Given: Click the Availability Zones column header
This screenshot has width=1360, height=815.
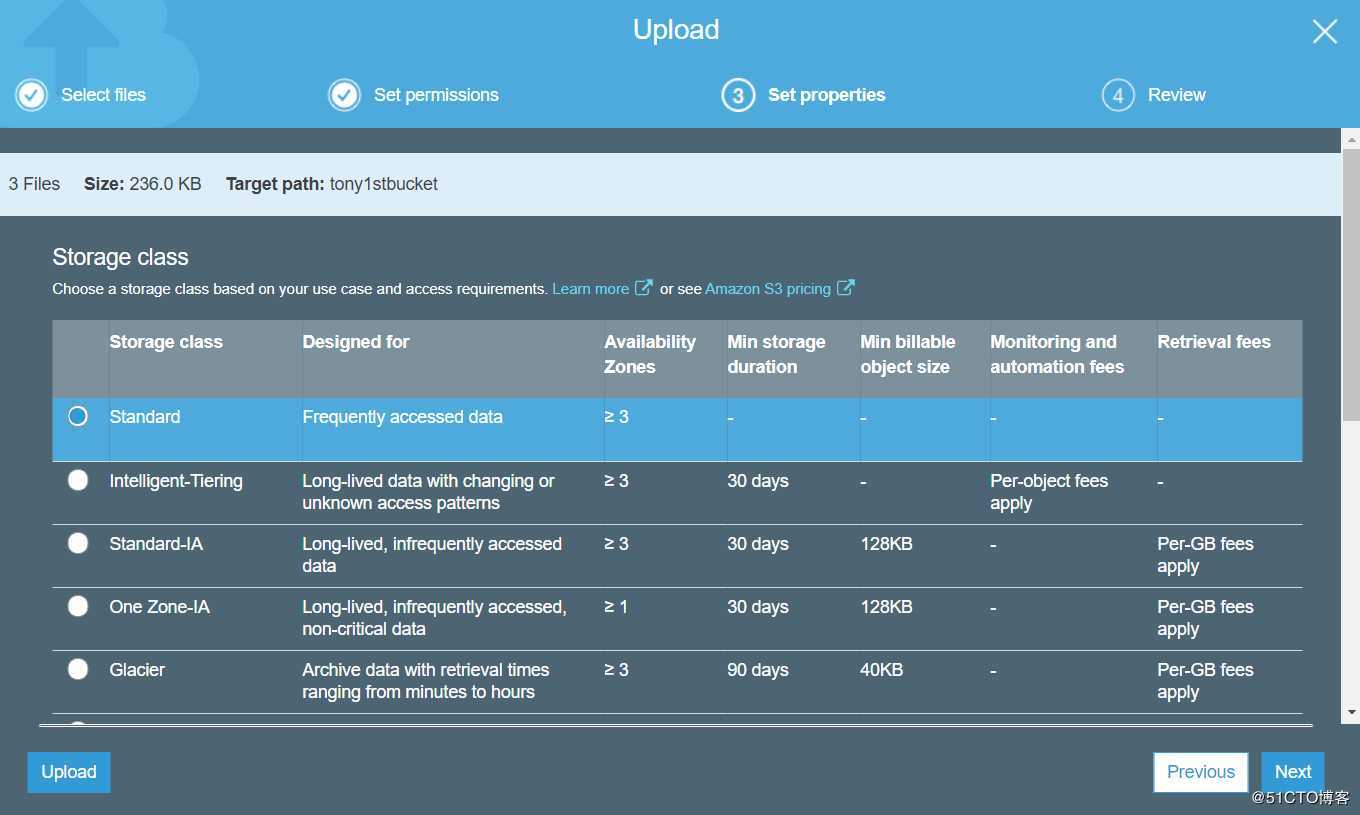Looking at the screenshot, I should (x=650, y=354).
